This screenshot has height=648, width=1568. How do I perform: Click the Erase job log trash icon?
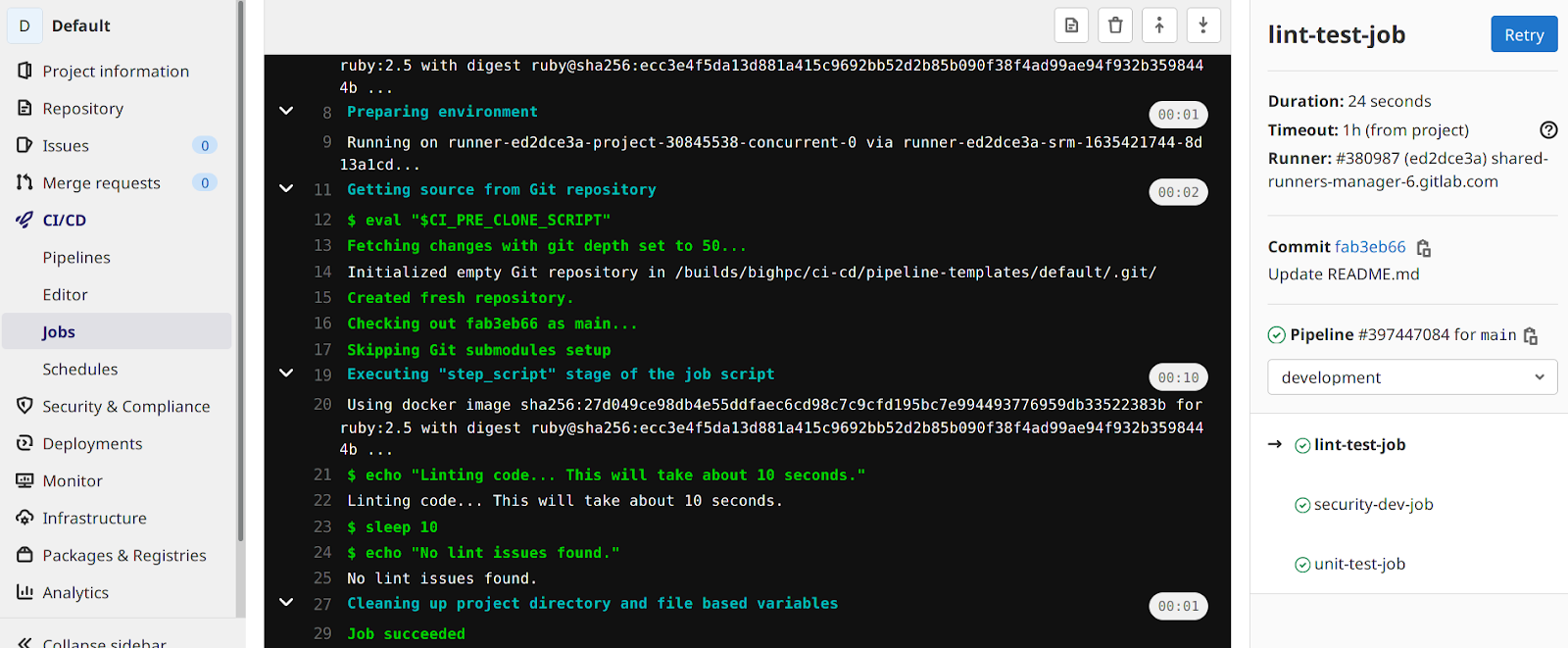tap(1115, 25)
